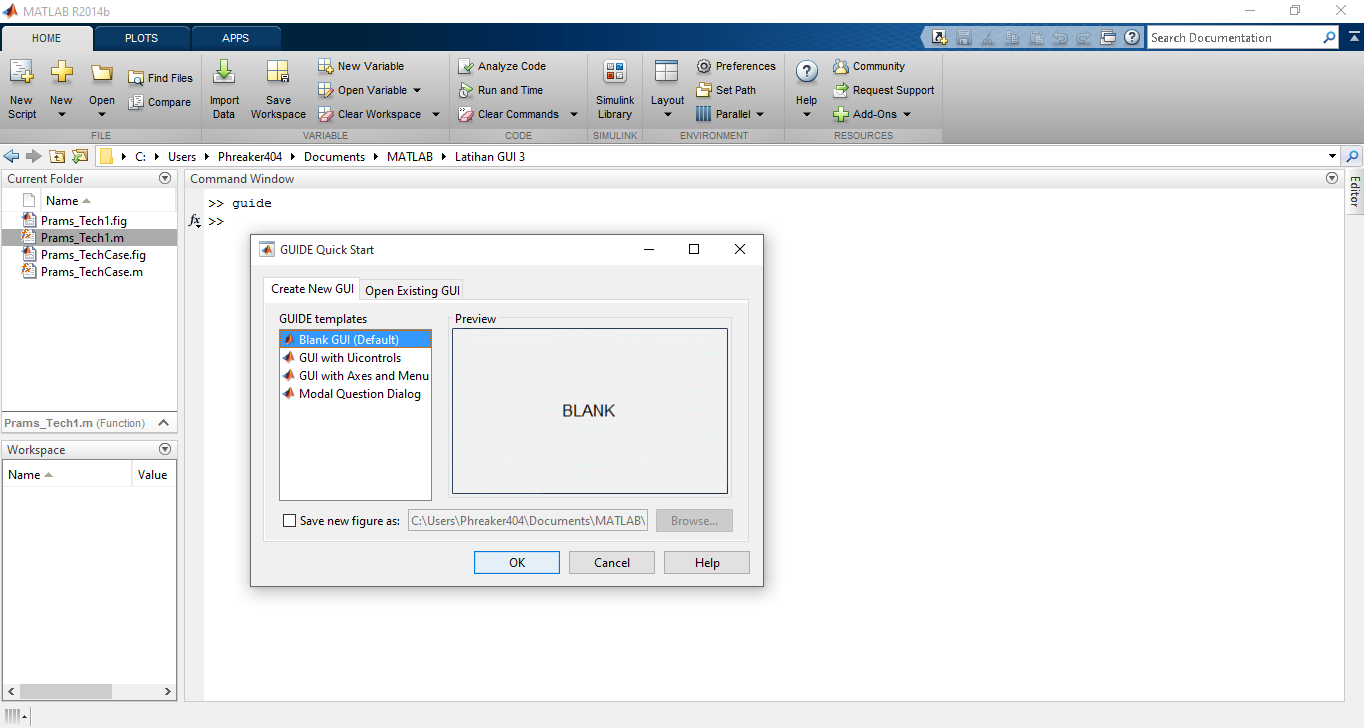Confirm with the OK button

tap(516, 561)
